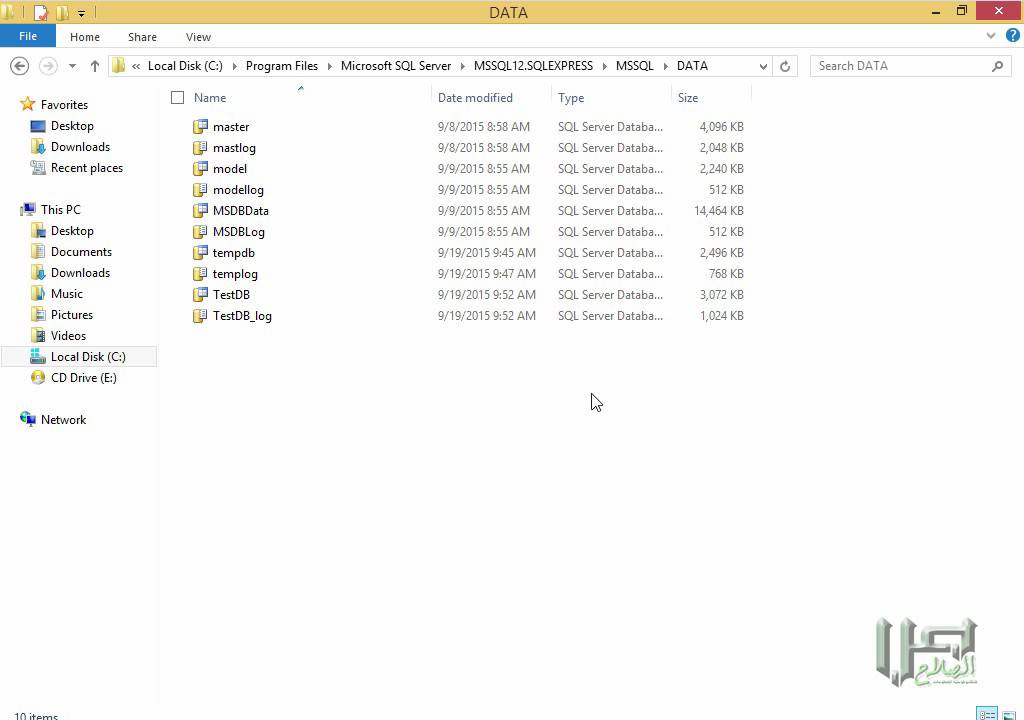This screenshot has height=720, width=1024.
Task: Click the 9/19/2015 9:47 AM date cell
Action: click(x=487, y=274)
